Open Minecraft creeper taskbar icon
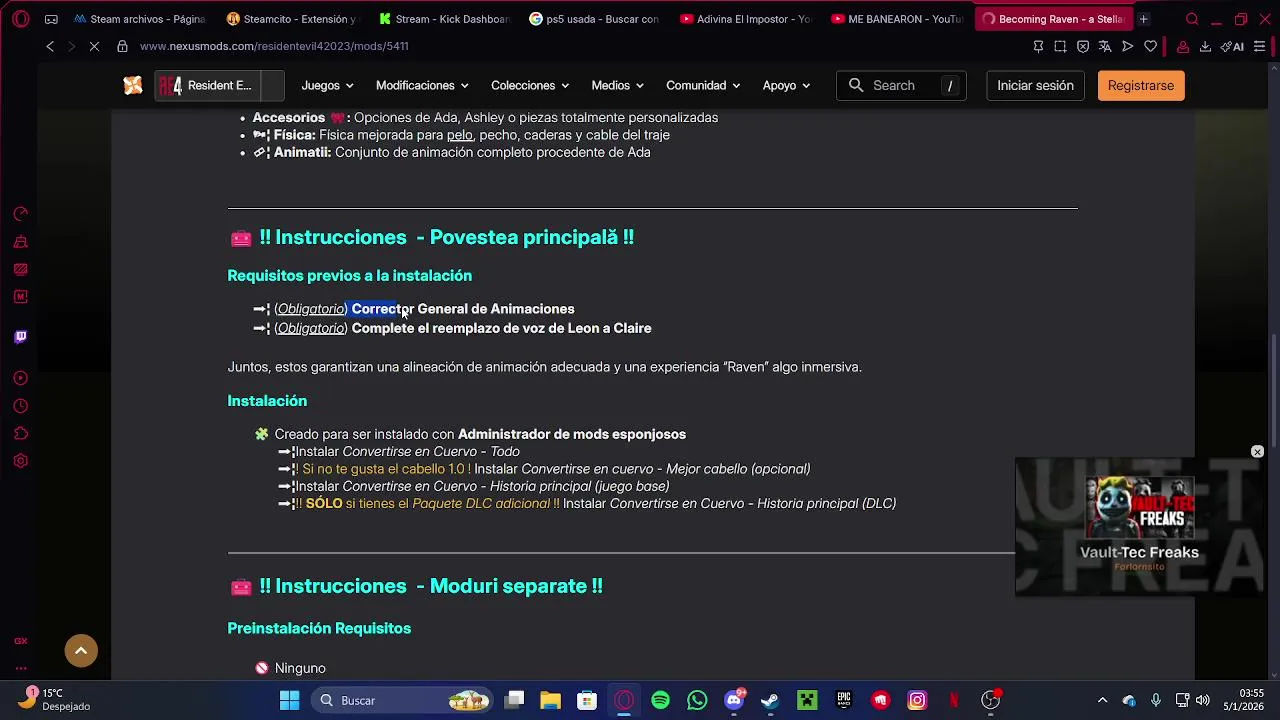1280x720 pixels. point(807,700)
